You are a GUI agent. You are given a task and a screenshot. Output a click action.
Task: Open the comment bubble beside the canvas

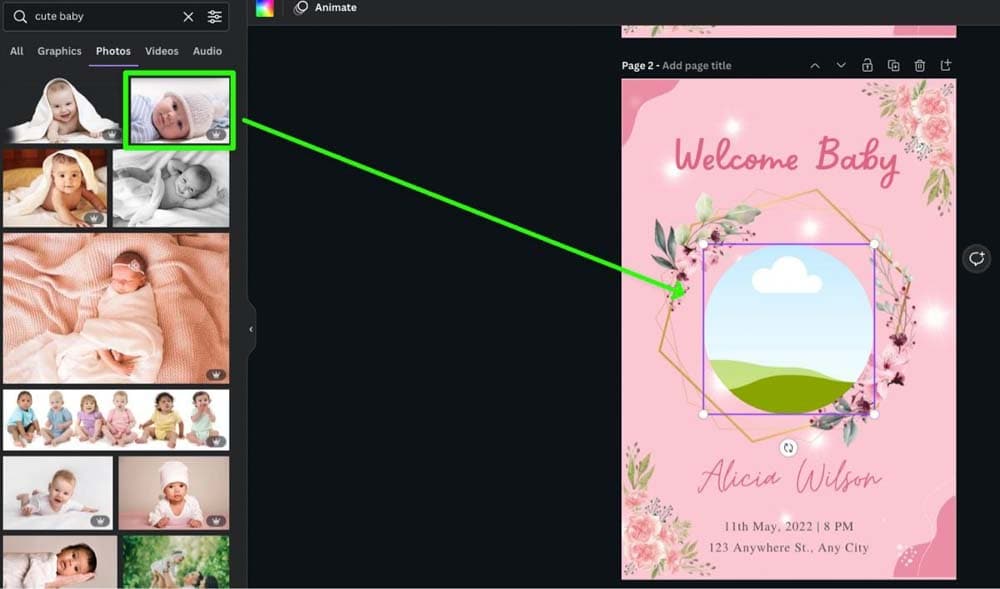click(976, 259)
